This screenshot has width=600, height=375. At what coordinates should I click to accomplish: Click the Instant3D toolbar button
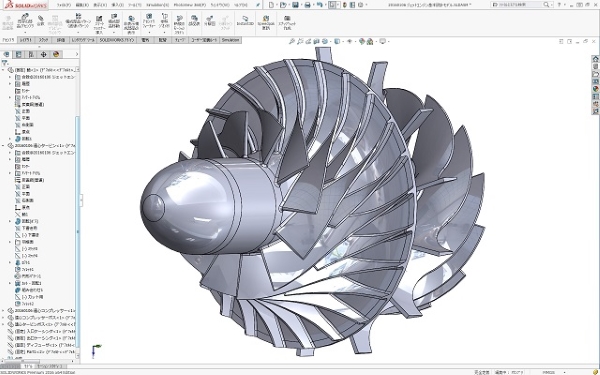tap(245, 21)
